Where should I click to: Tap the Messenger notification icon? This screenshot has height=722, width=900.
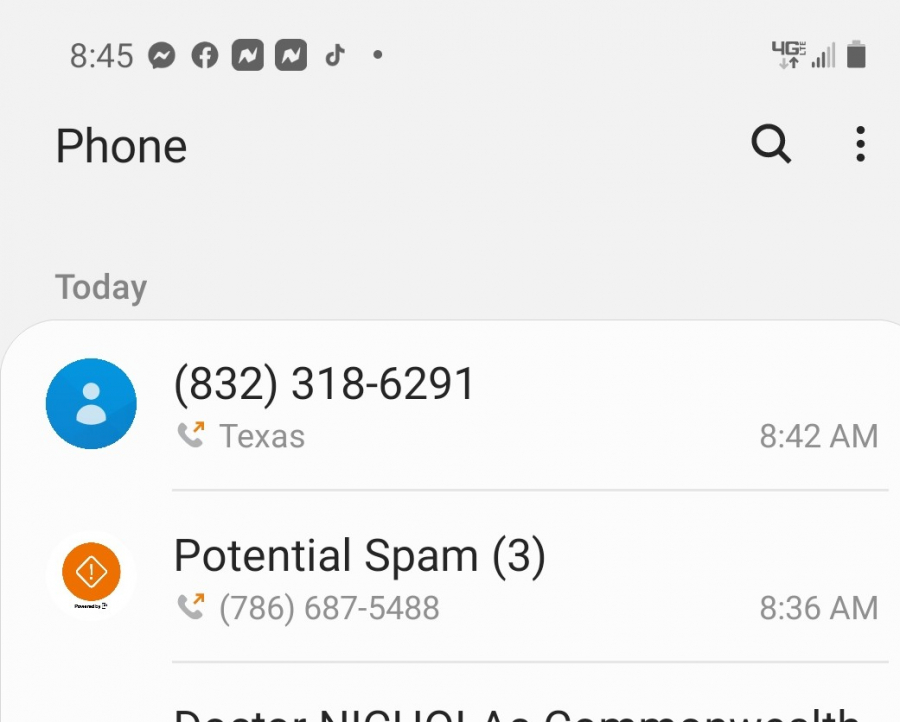(x=162, y=56)
